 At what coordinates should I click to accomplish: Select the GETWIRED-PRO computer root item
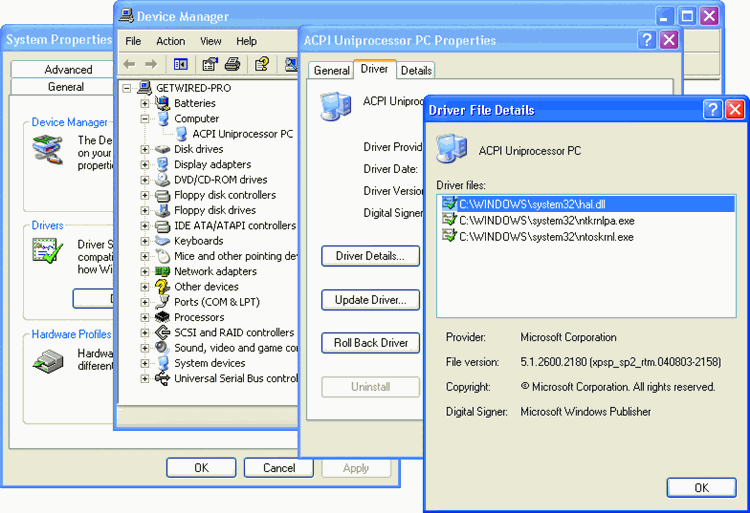193,88
